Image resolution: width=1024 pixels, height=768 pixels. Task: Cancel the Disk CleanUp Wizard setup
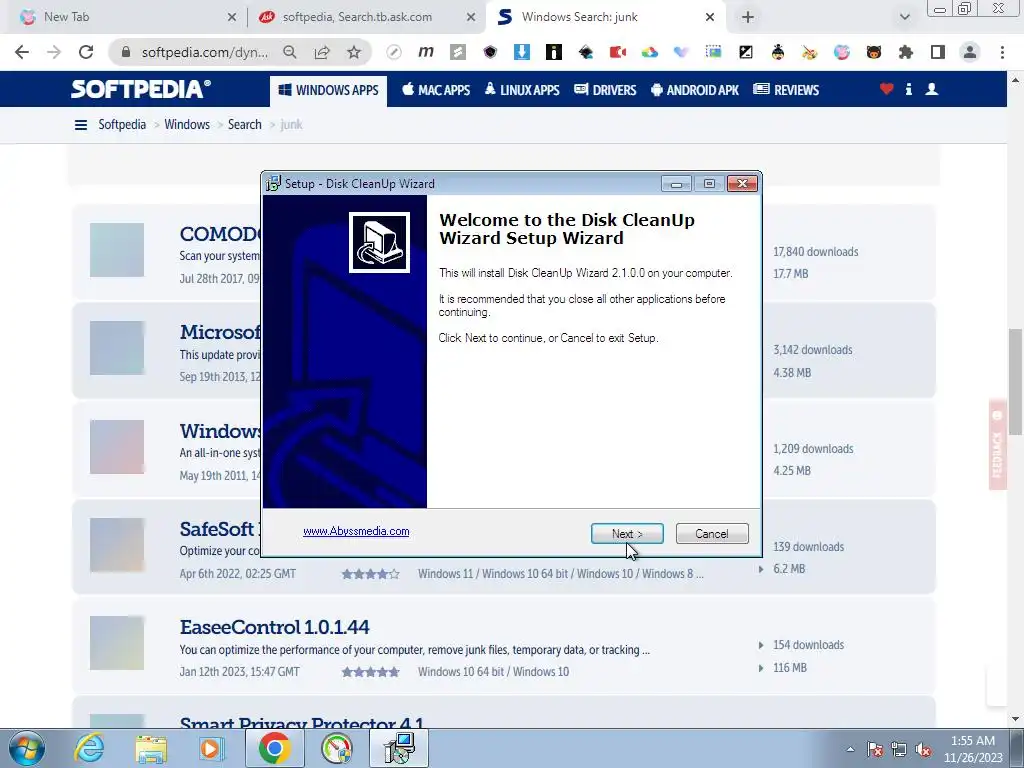pos(712,534)
